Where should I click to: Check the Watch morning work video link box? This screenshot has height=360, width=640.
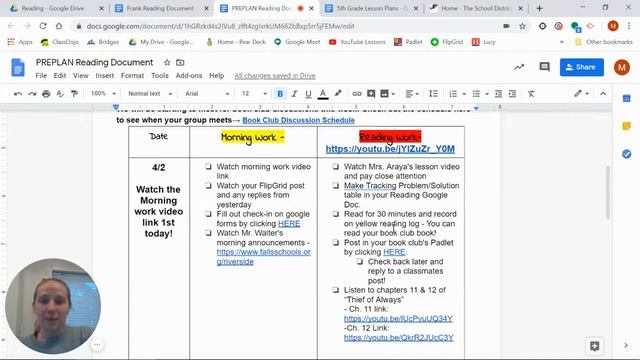point(209,167)
